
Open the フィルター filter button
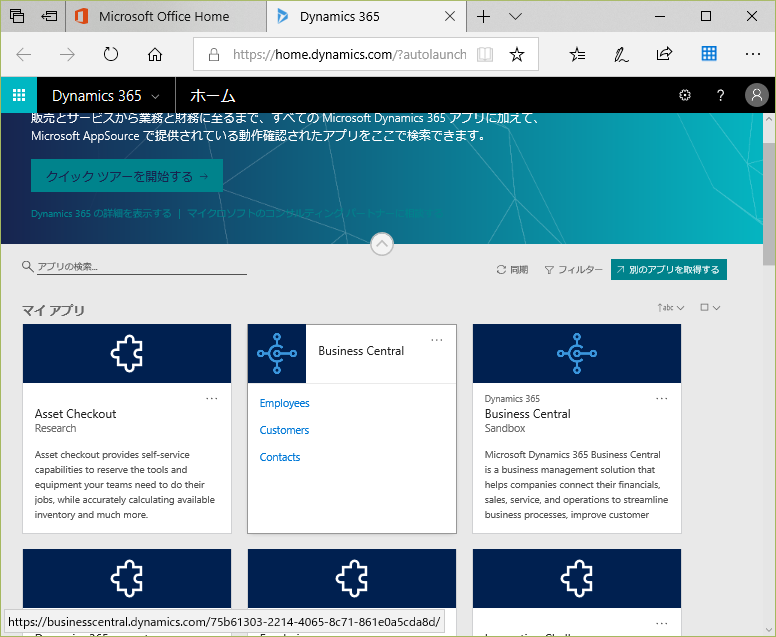574,270
